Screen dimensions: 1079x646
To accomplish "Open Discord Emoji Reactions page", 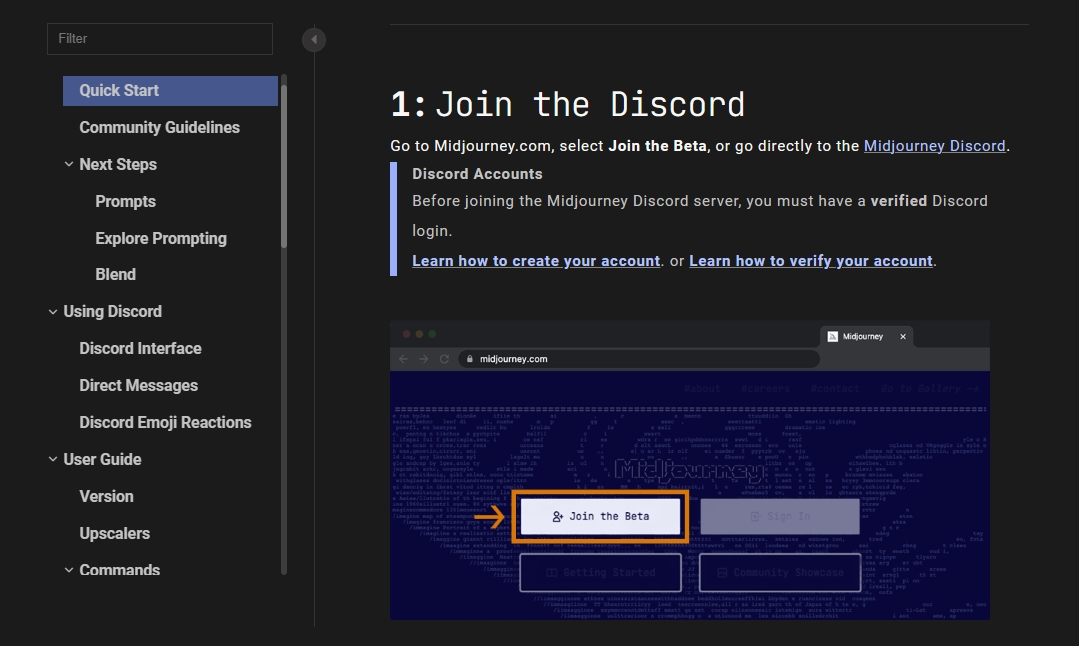I will pos(165,422).
